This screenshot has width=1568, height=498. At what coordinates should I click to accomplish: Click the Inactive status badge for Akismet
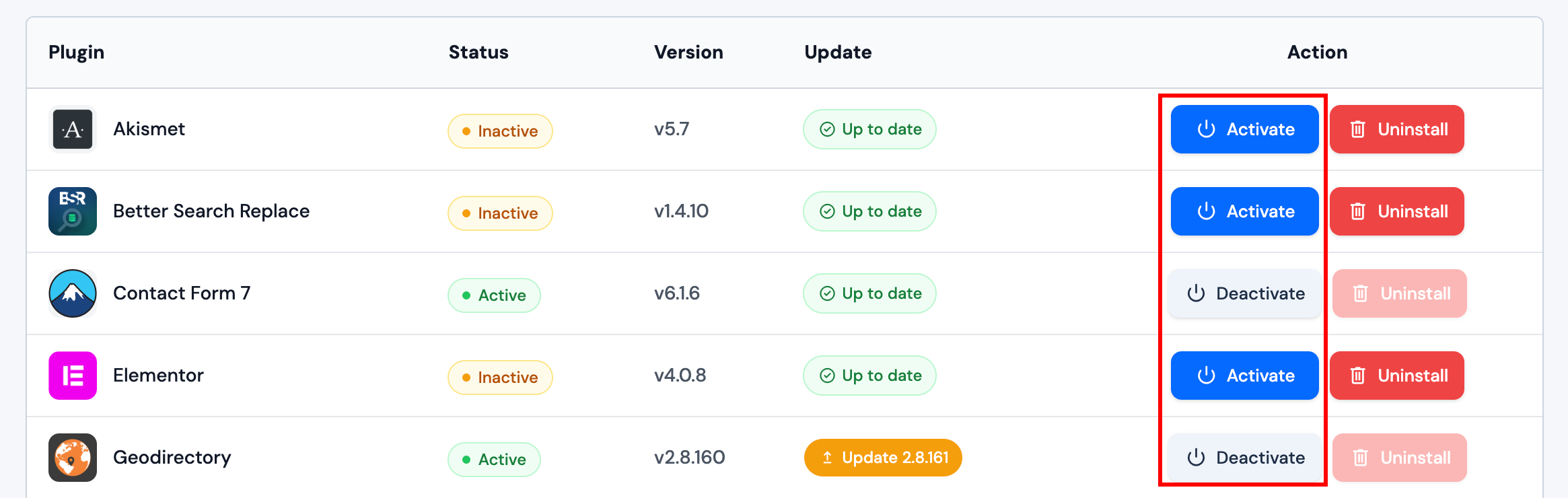[x=500, y=131]
